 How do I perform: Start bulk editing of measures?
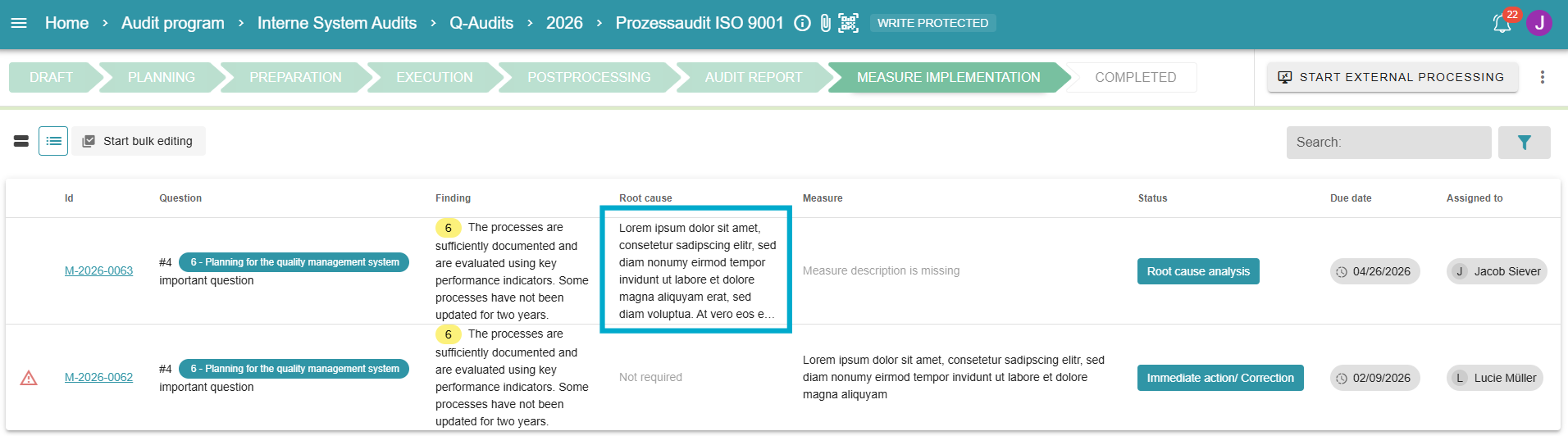tap(139, 141)
